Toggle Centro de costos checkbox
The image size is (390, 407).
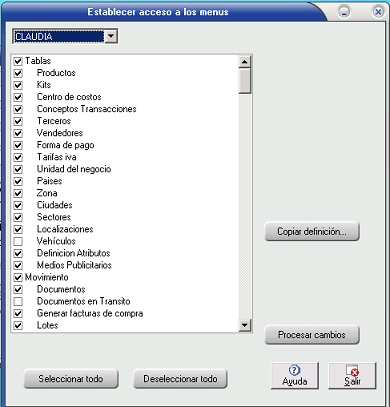tap(18, 97)
